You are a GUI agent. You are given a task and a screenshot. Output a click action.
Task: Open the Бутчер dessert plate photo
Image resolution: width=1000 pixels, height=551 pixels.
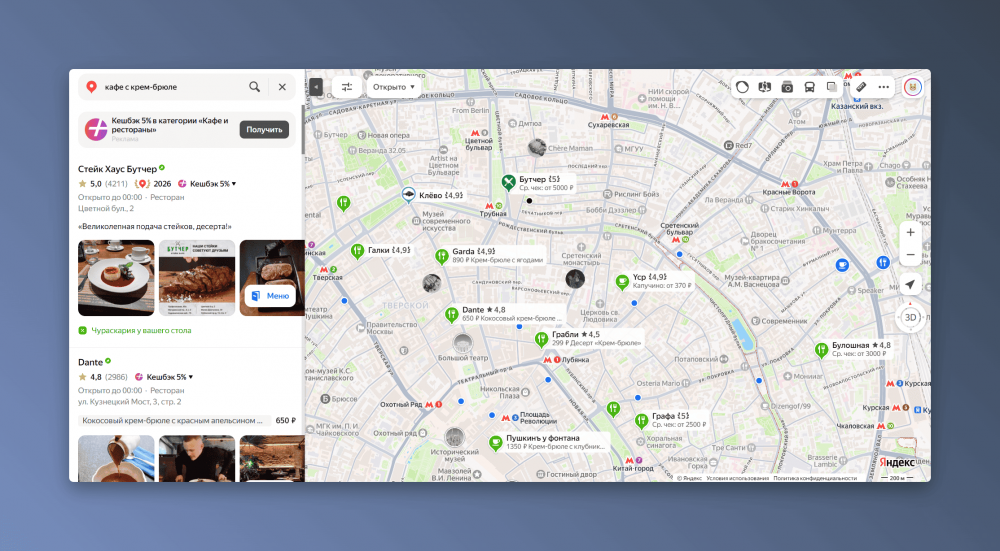tap(116, 277)
